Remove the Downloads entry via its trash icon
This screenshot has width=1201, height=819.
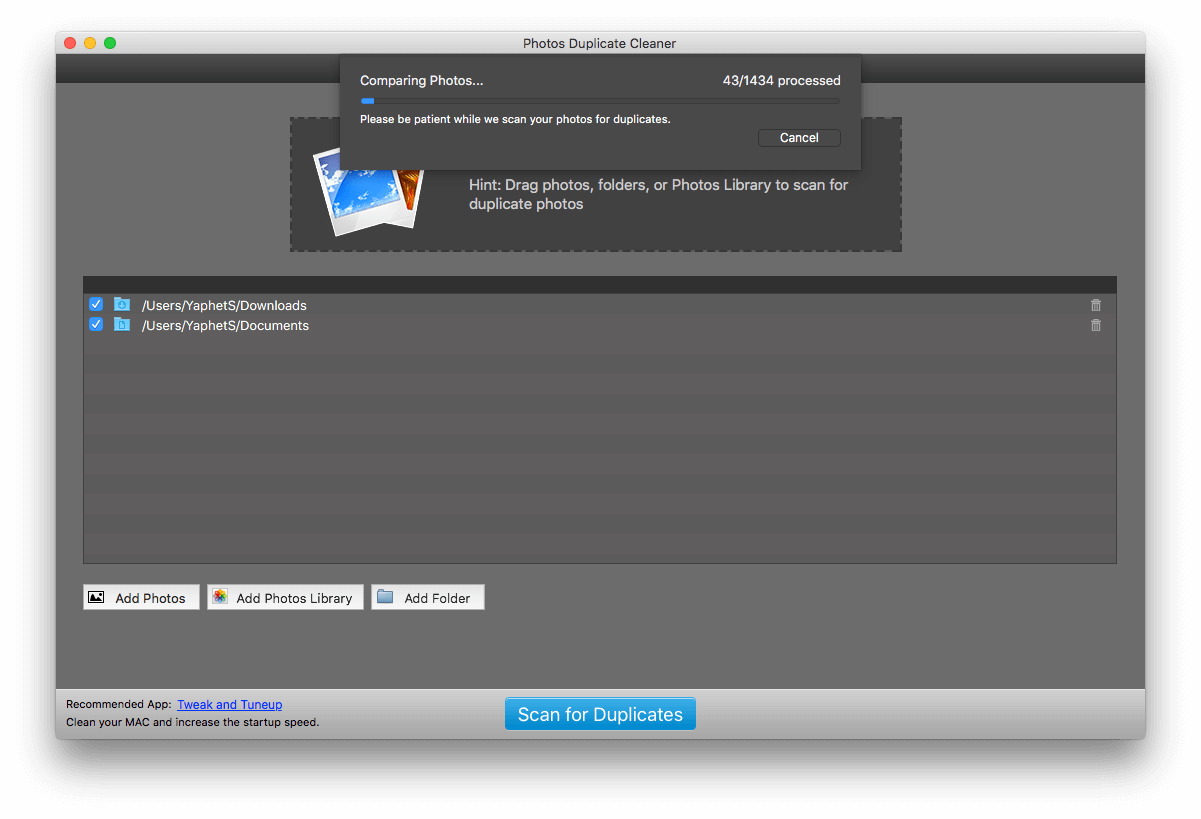[1095, 304]
